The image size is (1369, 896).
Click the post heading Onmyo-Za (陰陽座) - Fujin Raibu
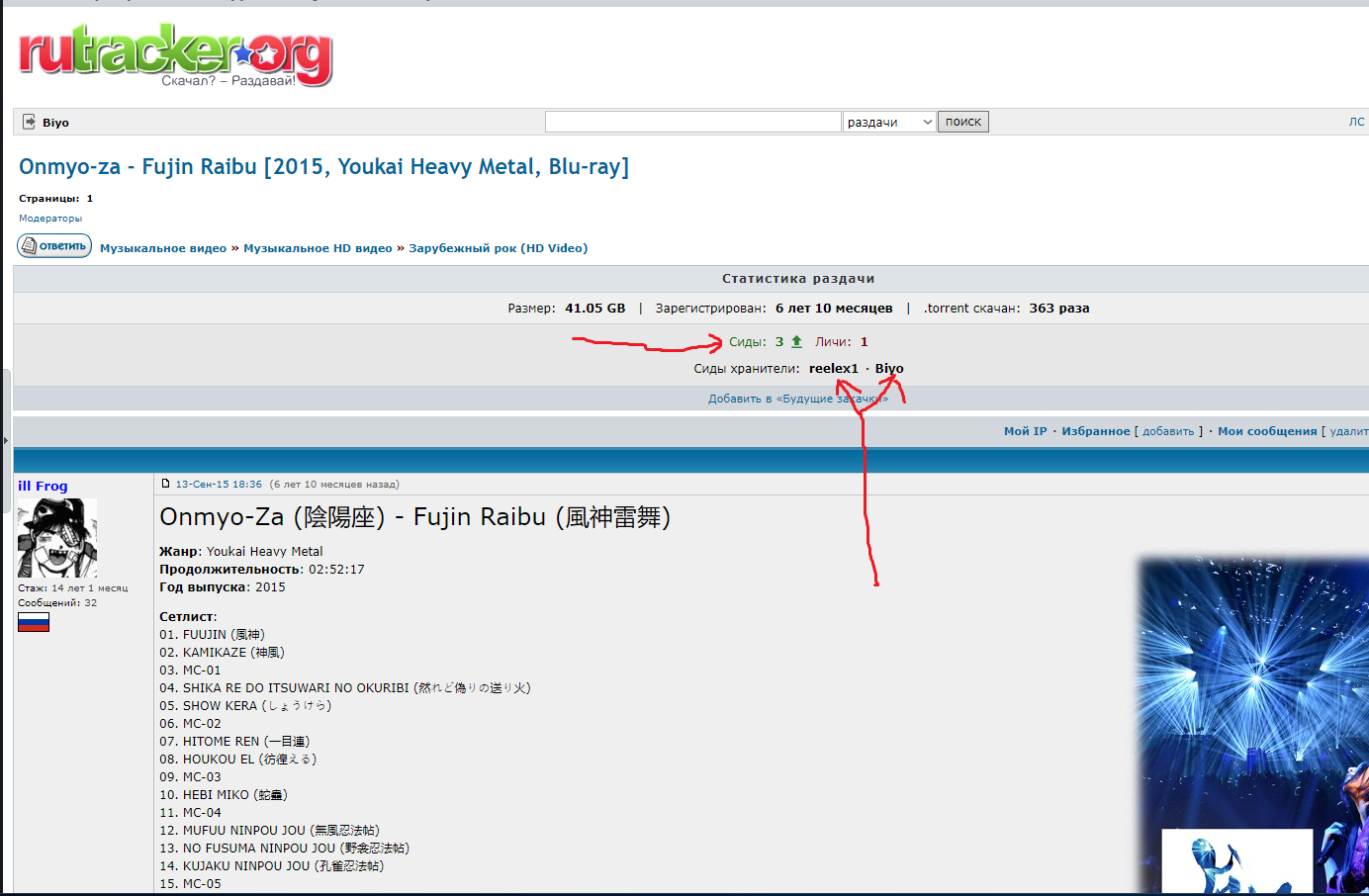pyautogui.click(x=415, y=517)
